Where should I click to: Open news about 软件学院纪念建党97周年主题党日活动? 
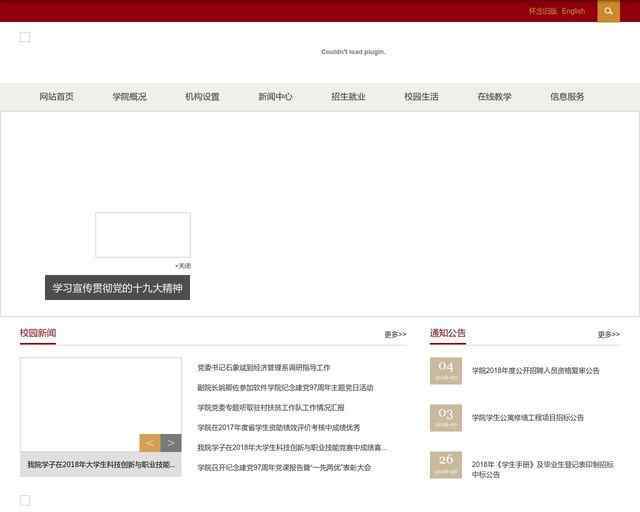(285, 387)
